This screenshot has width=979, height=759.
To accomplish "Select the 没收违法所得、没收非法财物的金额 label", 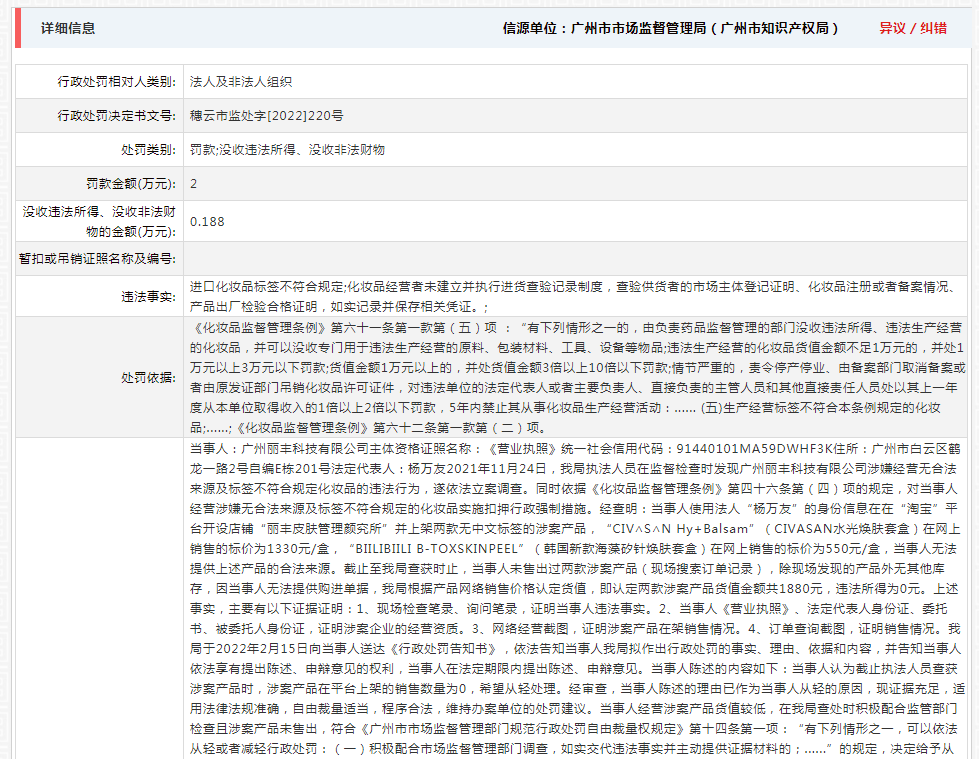I will (100, 221).
